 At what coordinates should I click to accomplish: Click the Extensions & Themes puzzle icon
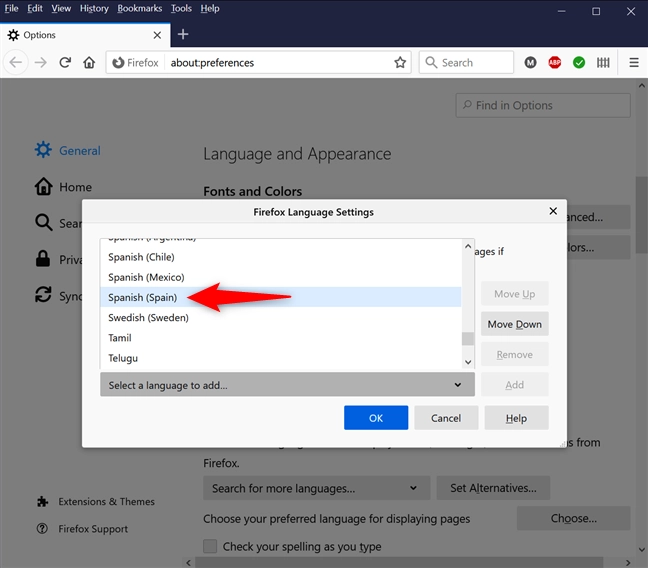[x=42, y=502]
